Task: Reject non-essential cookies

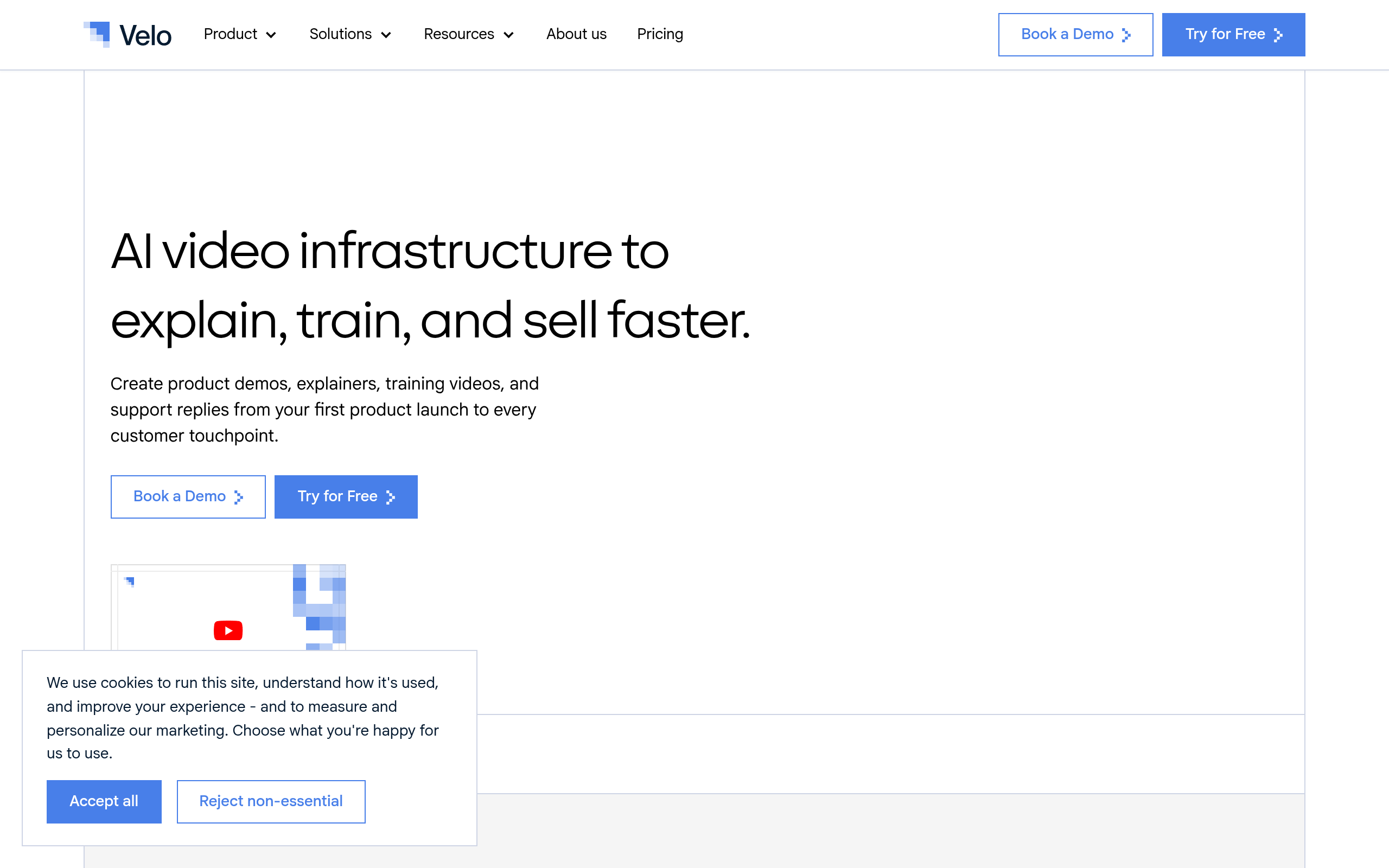Action: coord(271,801)
